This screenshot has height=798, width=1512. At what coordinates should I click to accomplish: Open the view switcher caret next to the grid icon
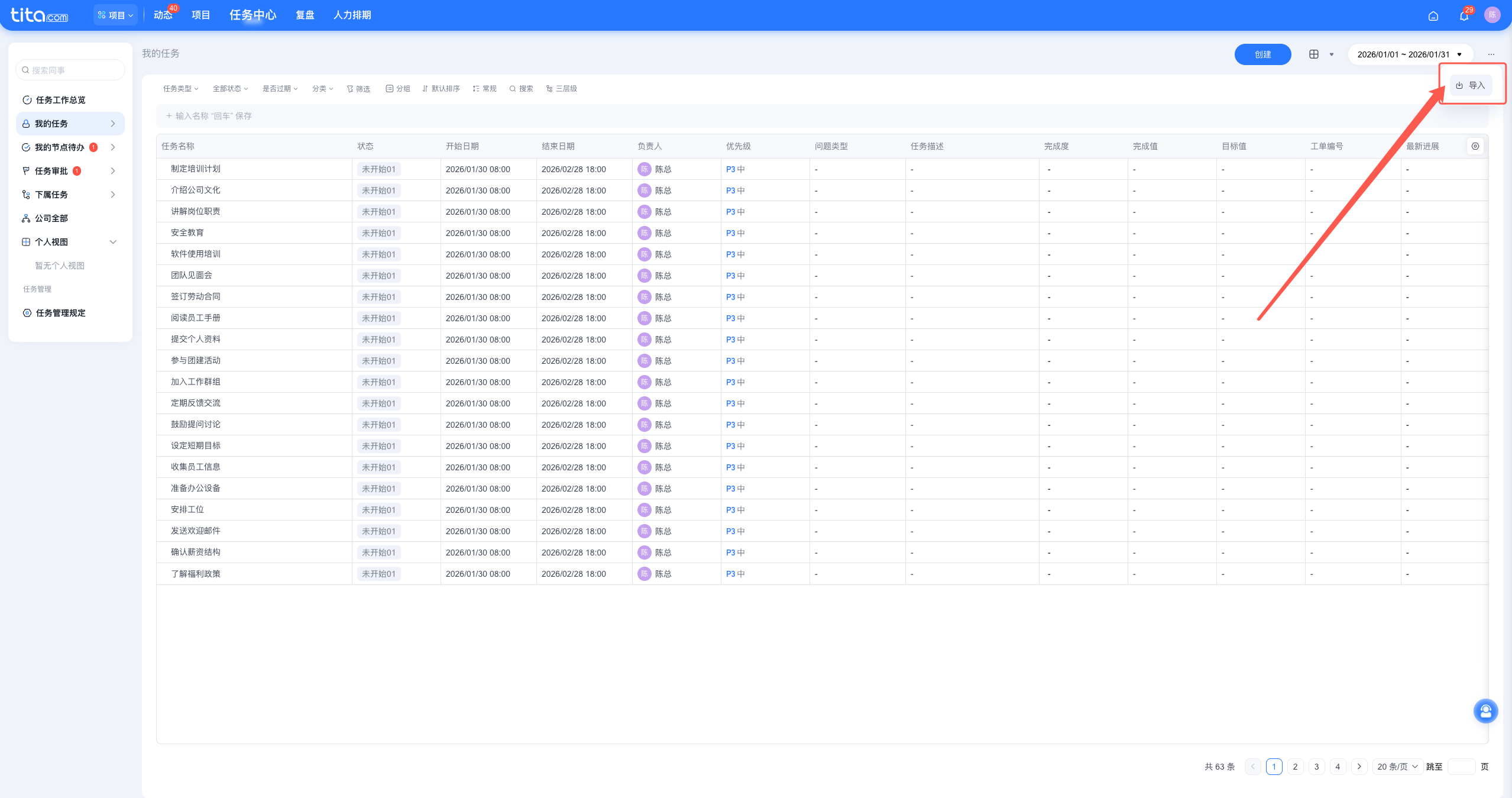(x=1332, y=54)
